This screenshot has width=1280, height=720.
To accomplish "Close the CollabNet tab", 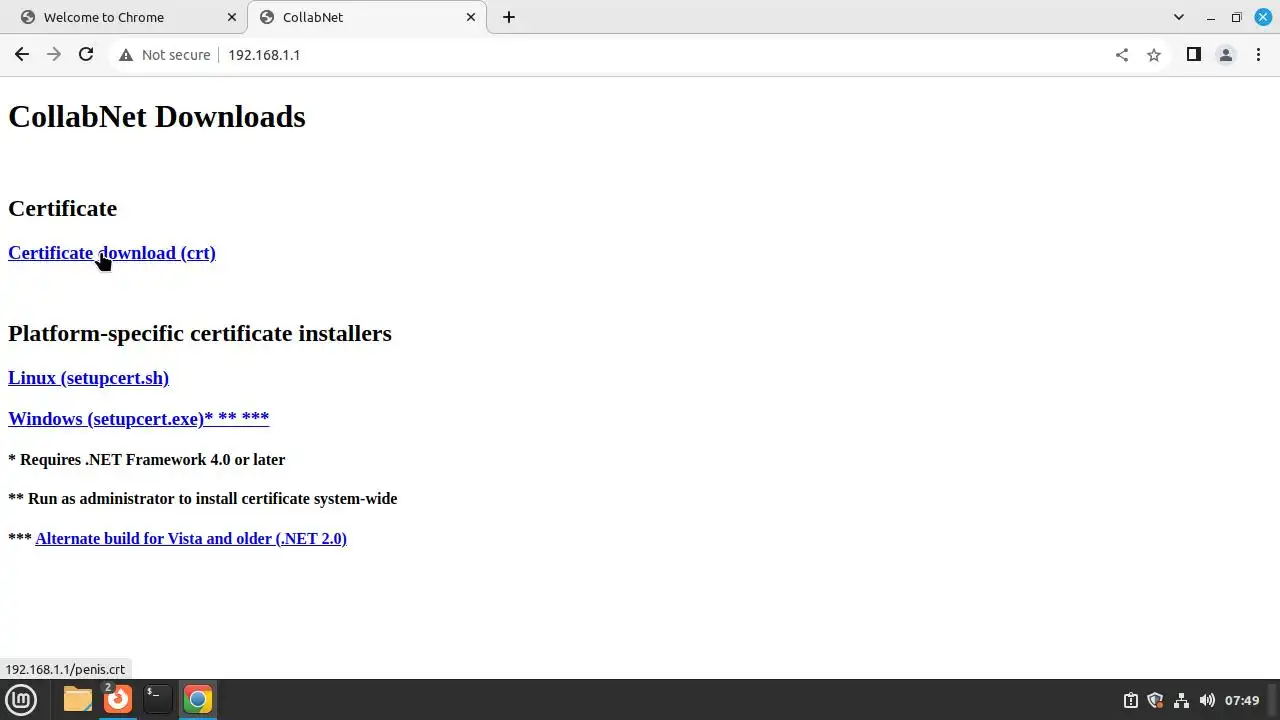I will (471, 17).
